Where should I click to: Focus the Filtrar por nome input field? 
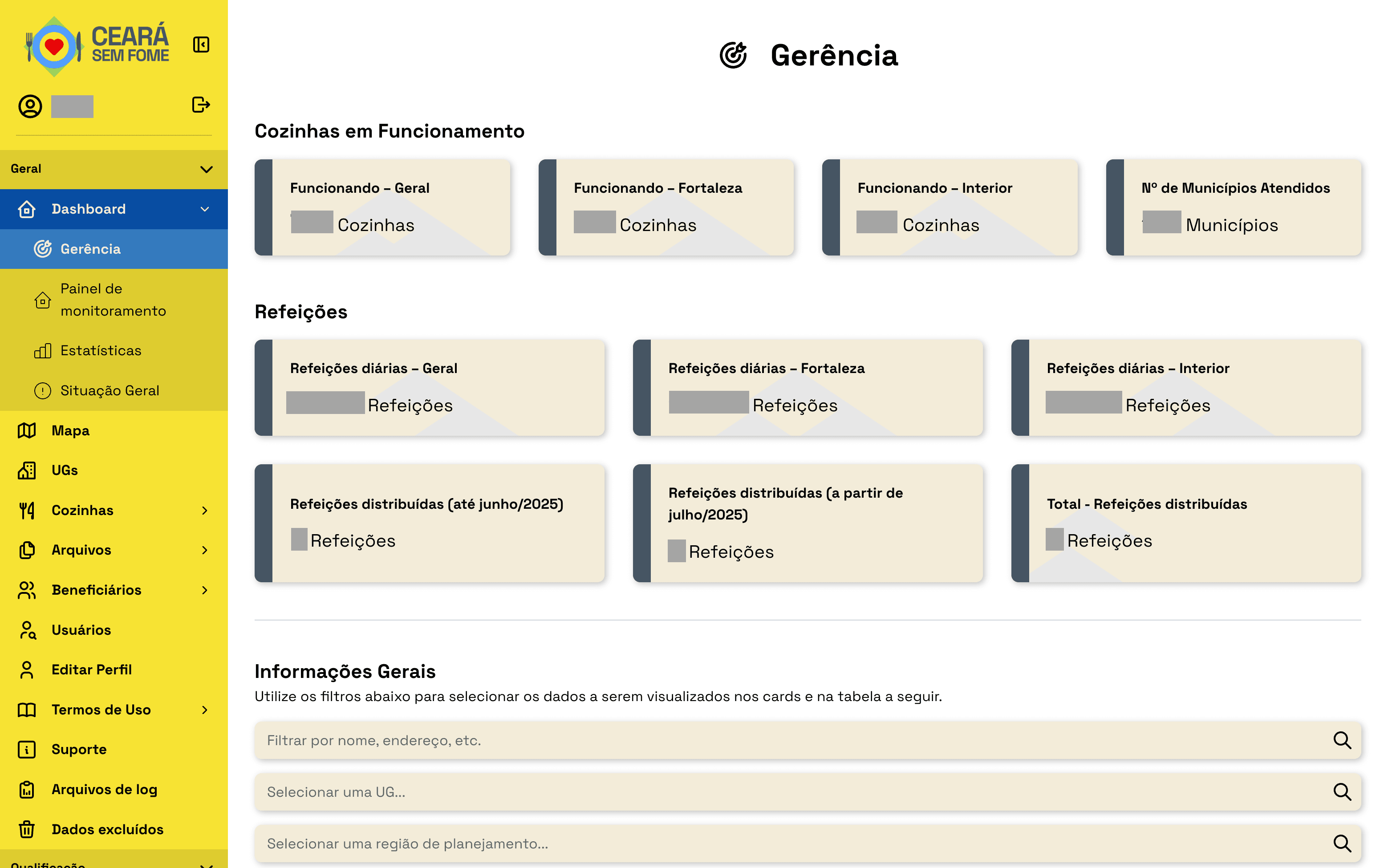click(792, 740)
